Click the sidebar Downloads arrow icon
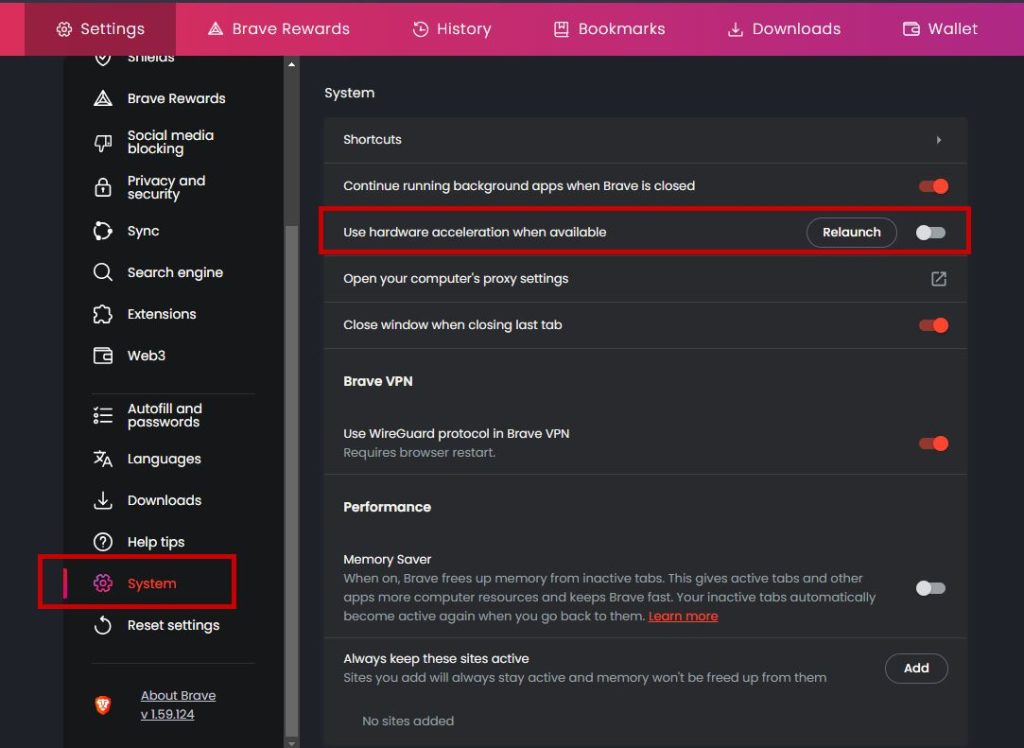This screenshot has height=748, width=1024. 103,500
